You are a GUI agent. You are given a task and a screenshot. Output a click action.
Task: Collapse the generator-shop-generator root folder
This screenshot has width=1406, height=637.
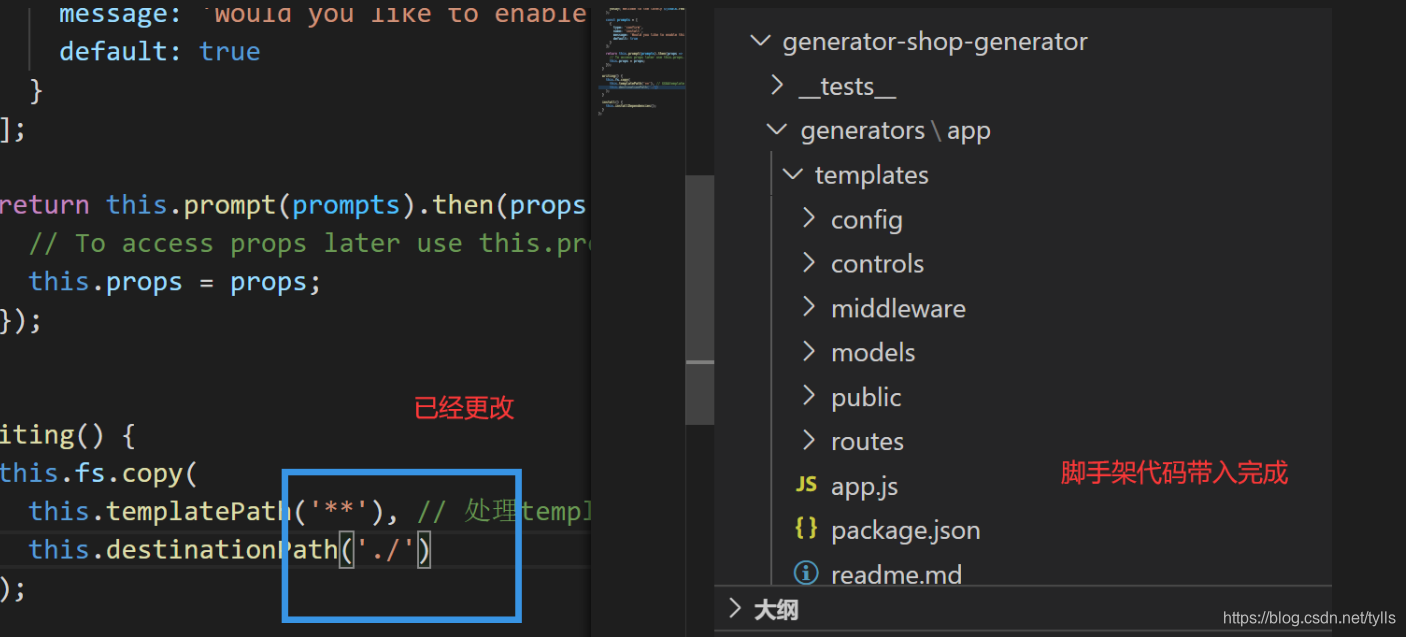coord(761,41)
